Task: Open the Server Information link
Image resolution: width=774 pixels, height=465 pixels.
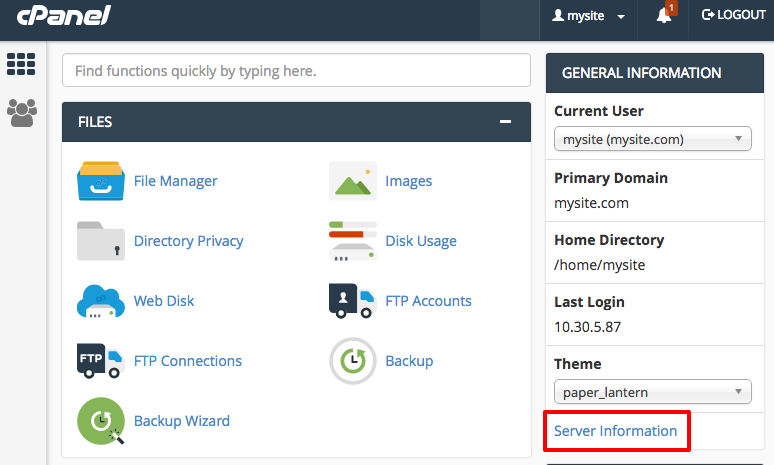Action: pos(615,431)
